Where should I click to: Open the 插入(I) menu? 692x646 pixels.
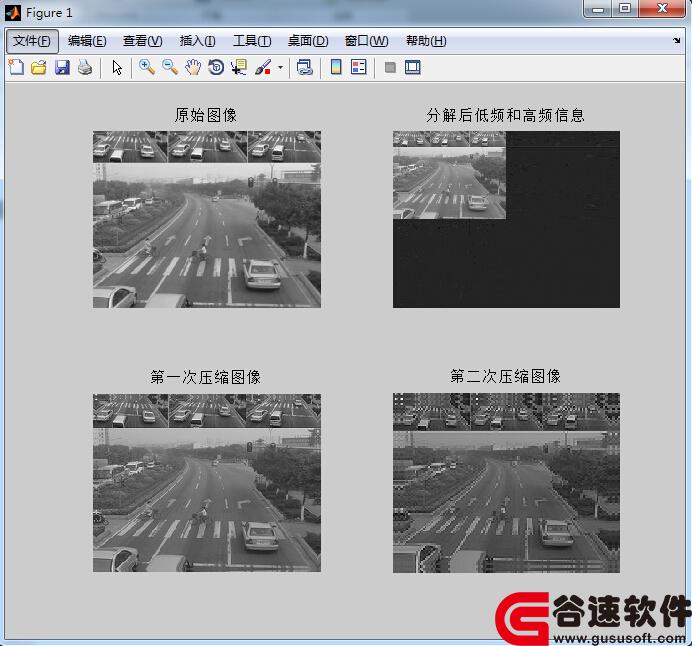(197, 41)
